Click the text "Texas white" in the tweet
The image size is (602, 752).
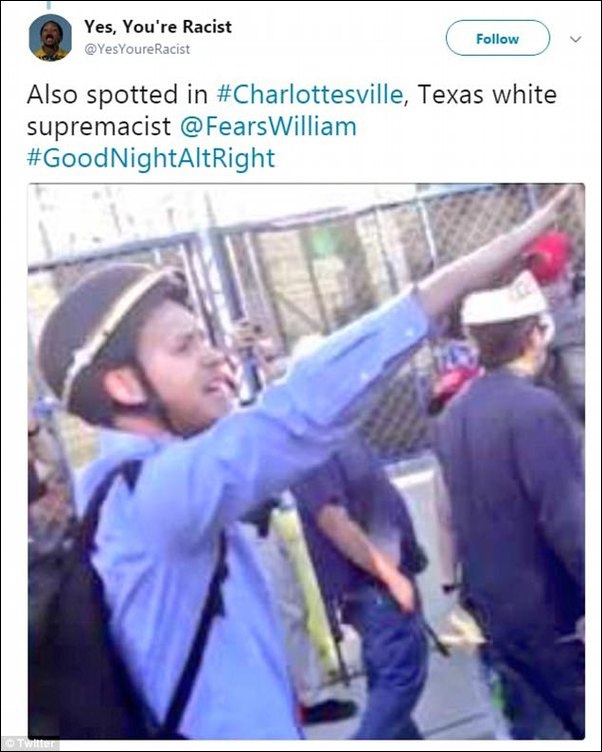click(487, 94)
